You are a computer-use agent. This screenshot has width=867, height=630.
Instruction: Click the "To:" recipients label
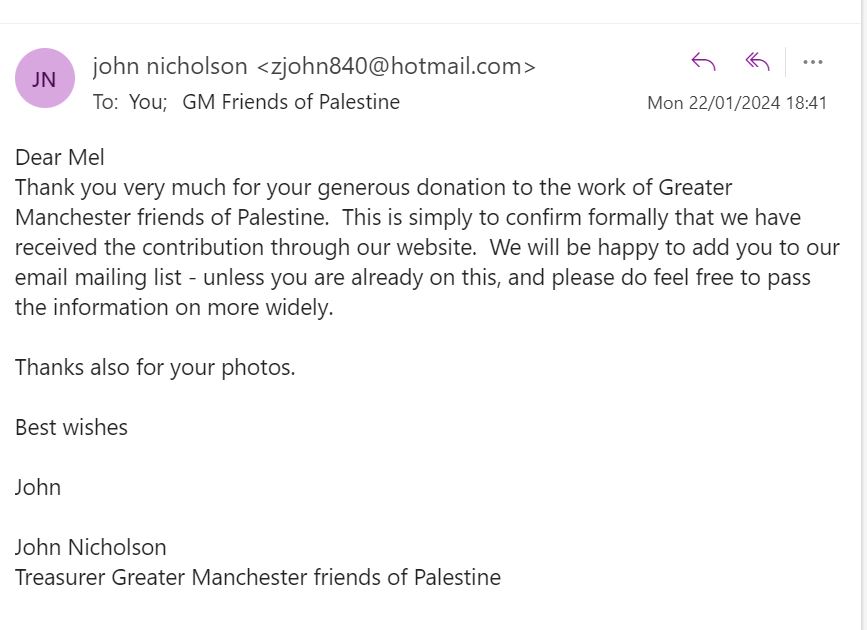point(104,102)
